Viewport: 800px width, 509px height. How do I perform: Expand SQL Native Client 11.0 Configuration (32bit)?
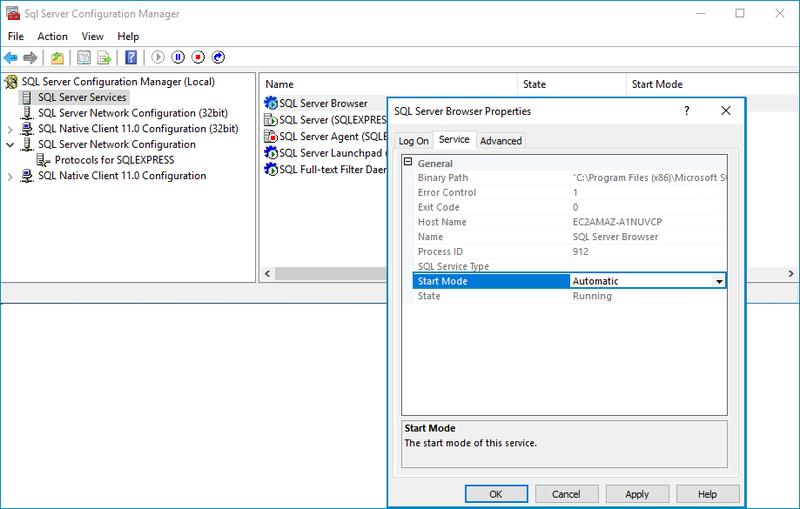10,129
